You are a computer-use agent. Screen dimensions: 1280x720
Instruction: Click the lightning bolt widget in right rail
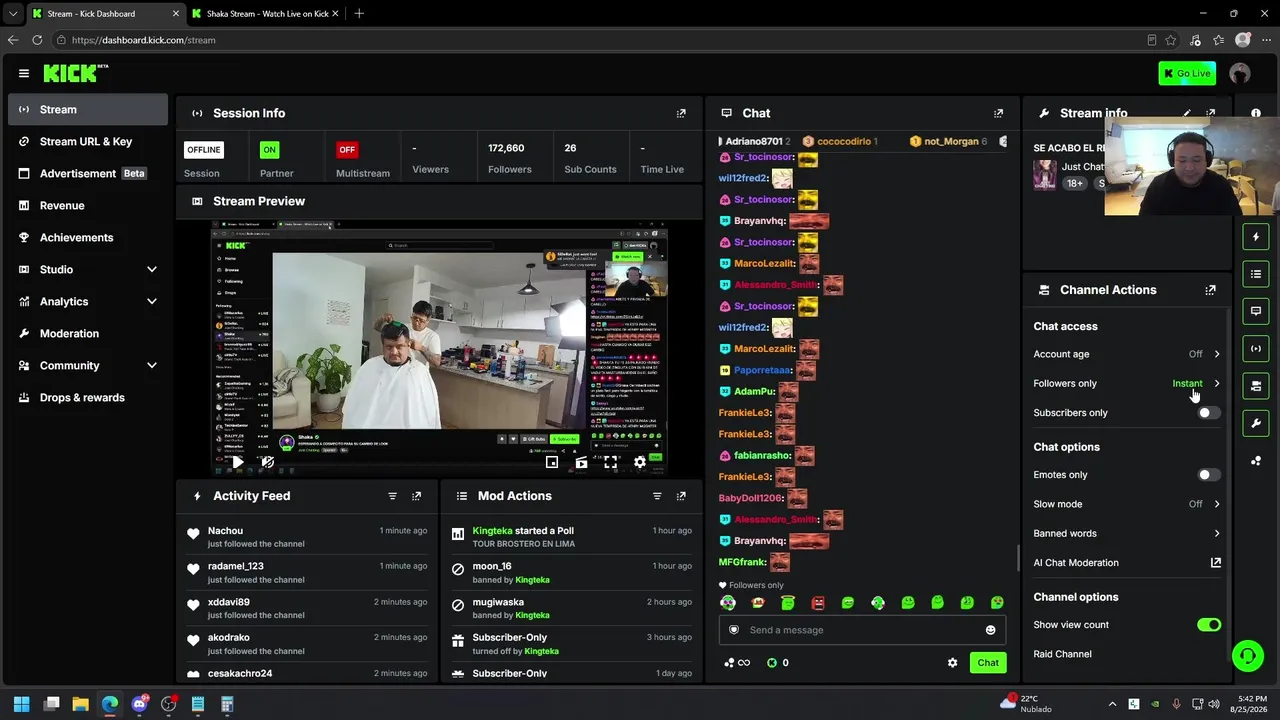click(x=1256, y=237)
